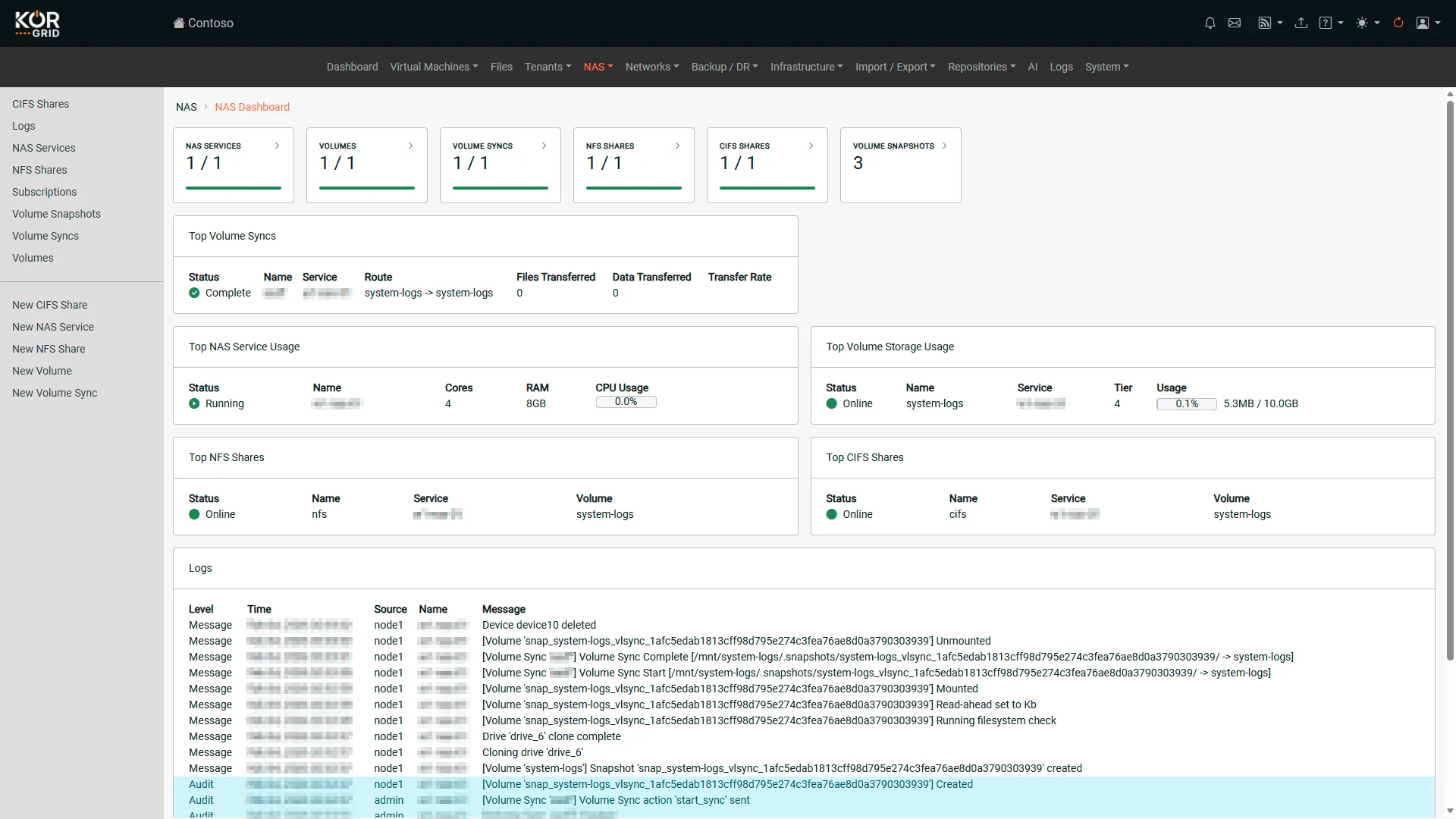
Task: Expand the Import / Export dropdown
Action: point(895,67)
